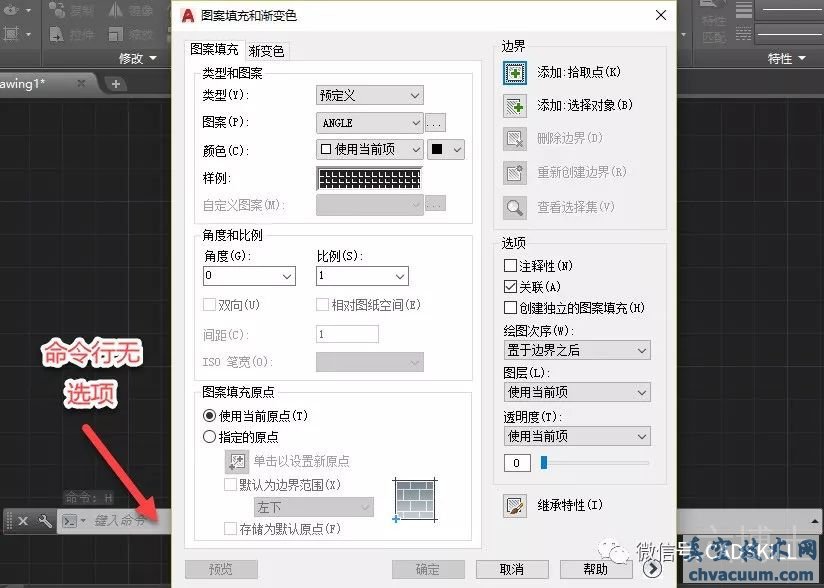The height and width of the screenshot is (588, 824).
Task: Click the pattern browse ellipsis button next to ANGLE
Action: 435,123
